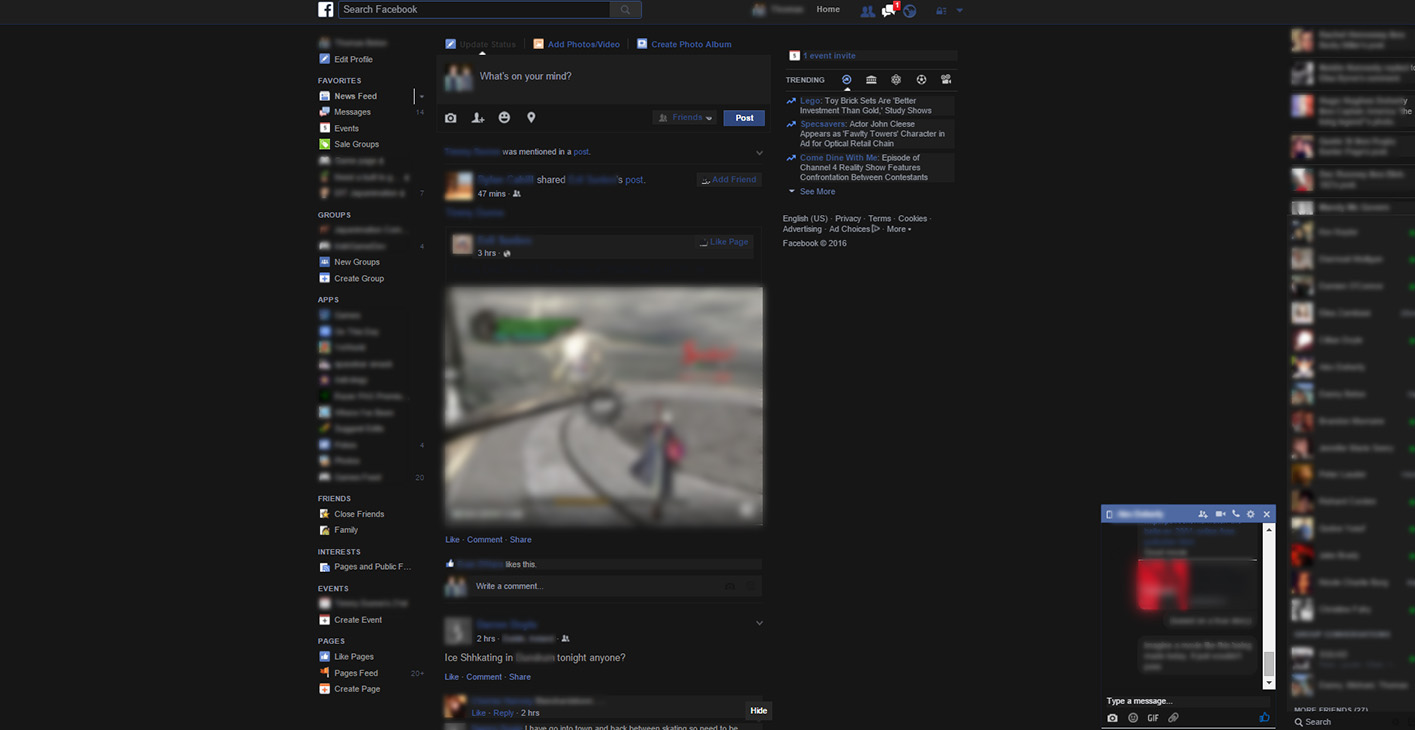Viewport: 1415px width, 730px height.
Task: Open 1 event invite link
Action: point(829,56)
